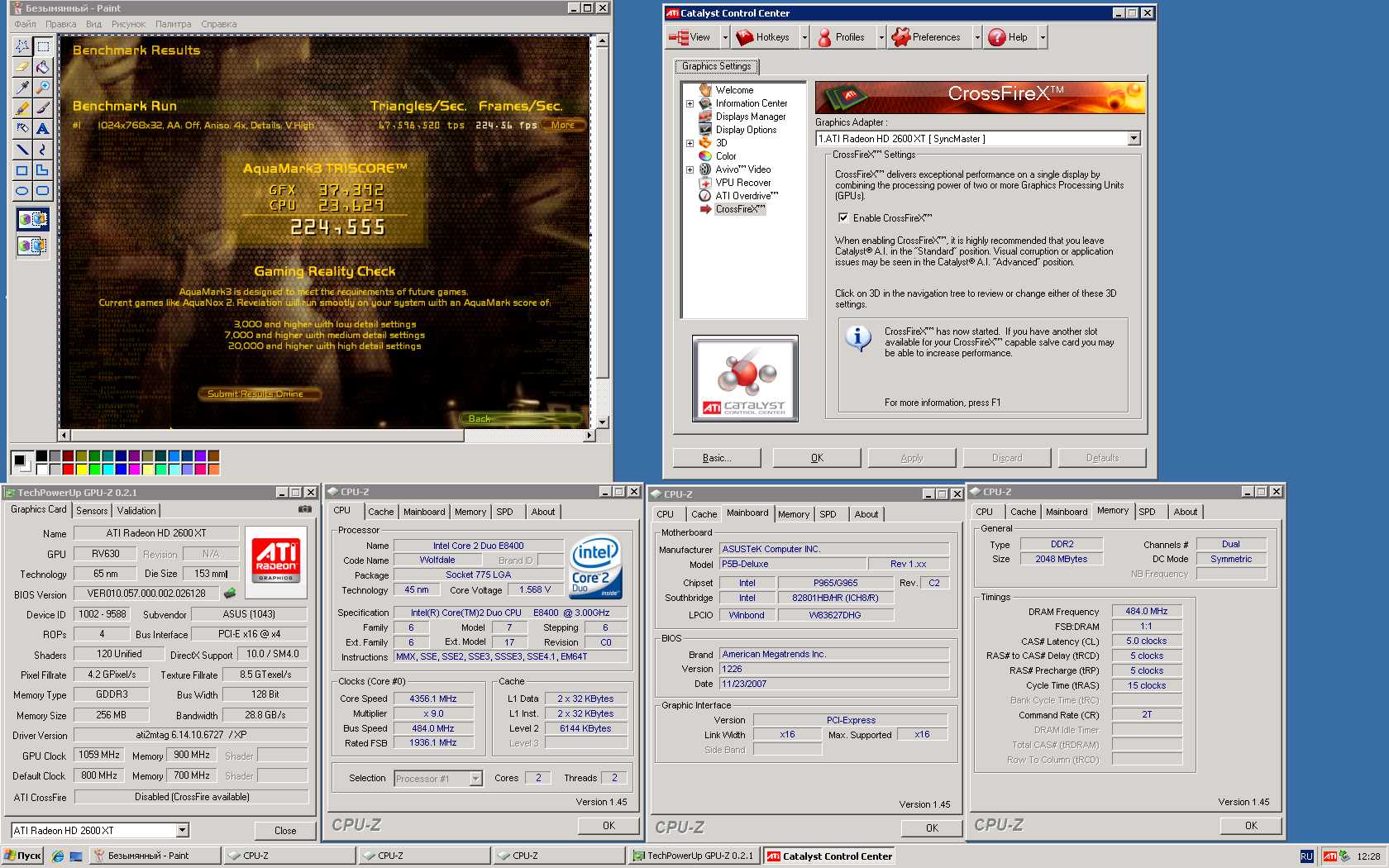The width and height of the screenshot is (1389, 868).
Task: Open the Preferences dropdown arrow
Action: [977, 37]
